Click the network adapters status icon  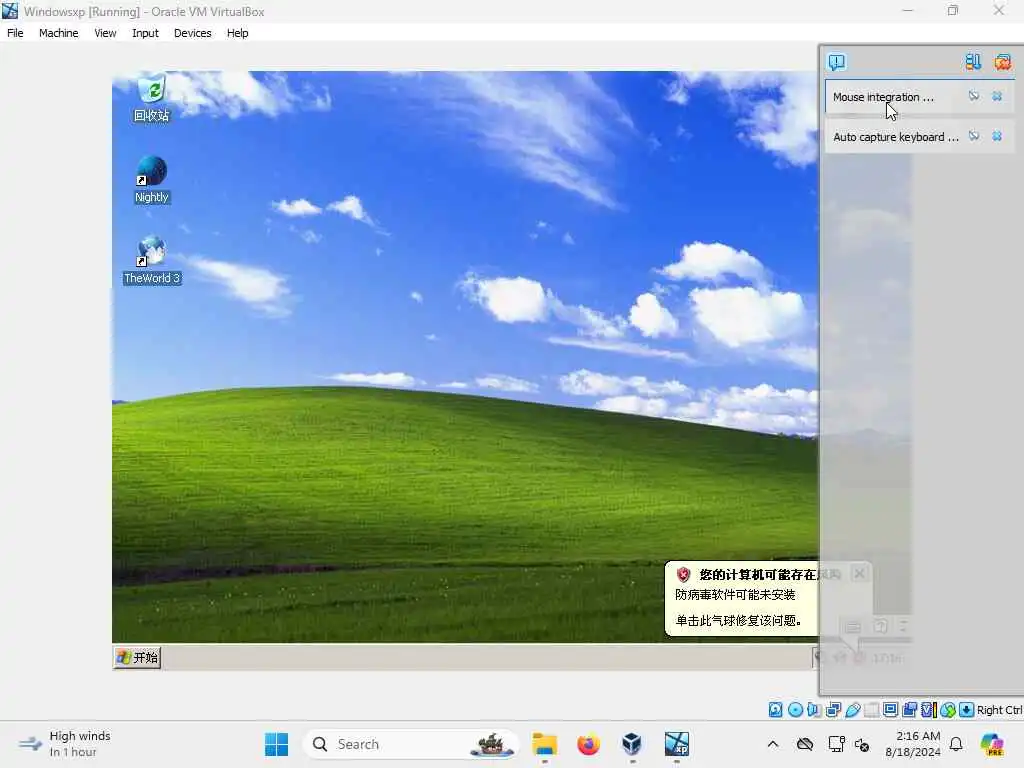point(833,710)
